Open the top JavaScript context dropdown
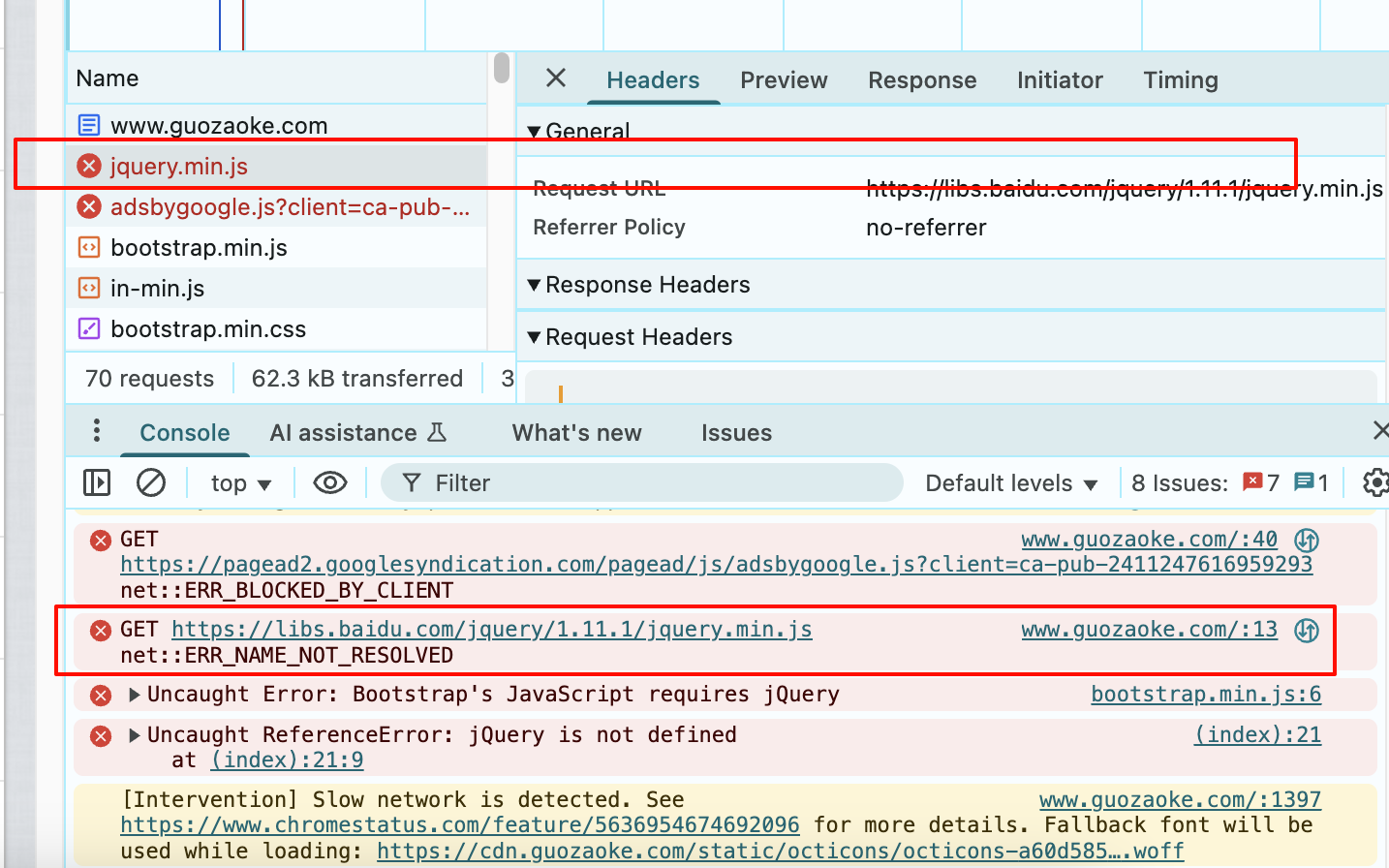Screen dimensions: 1389x868 point(241,483)
